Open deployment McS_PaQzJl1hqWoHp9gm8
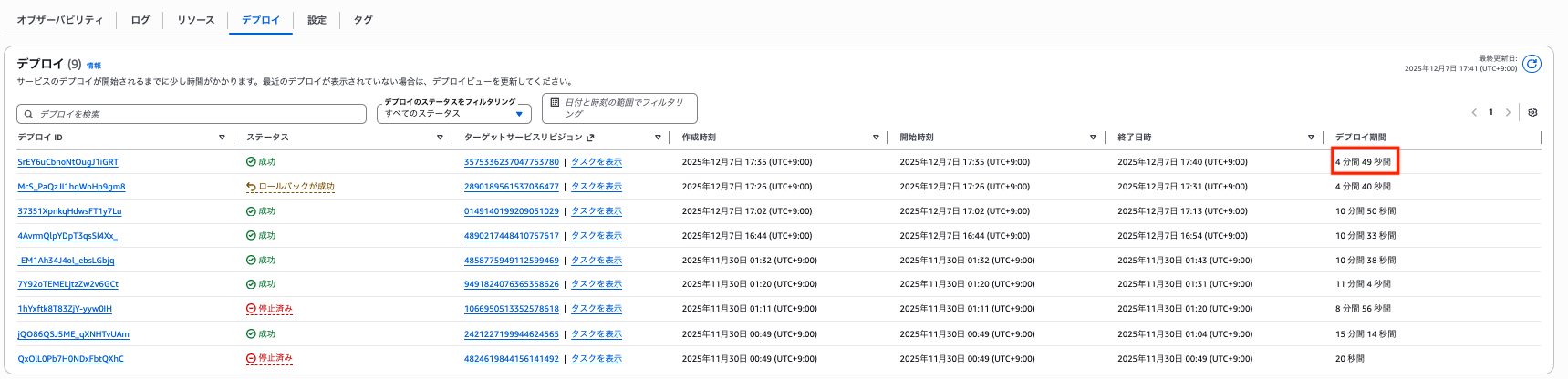This screenshot has height=379, width=1568. pos(71,187)
